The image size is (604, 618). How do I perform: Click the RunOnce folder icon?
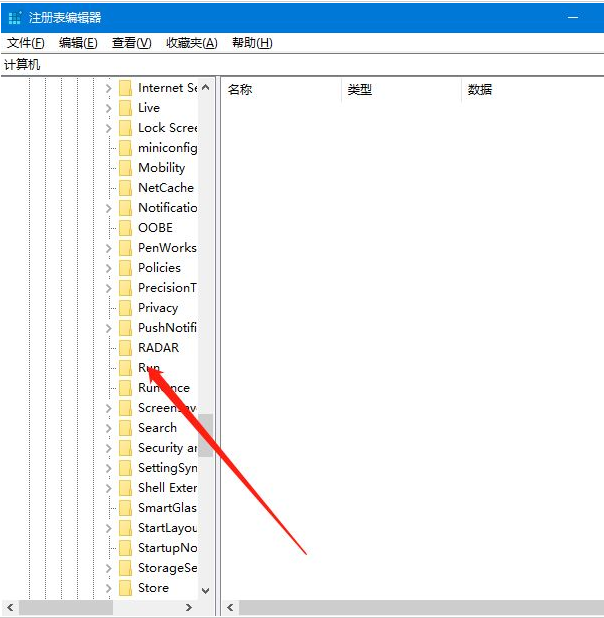[x=125, y=388]
